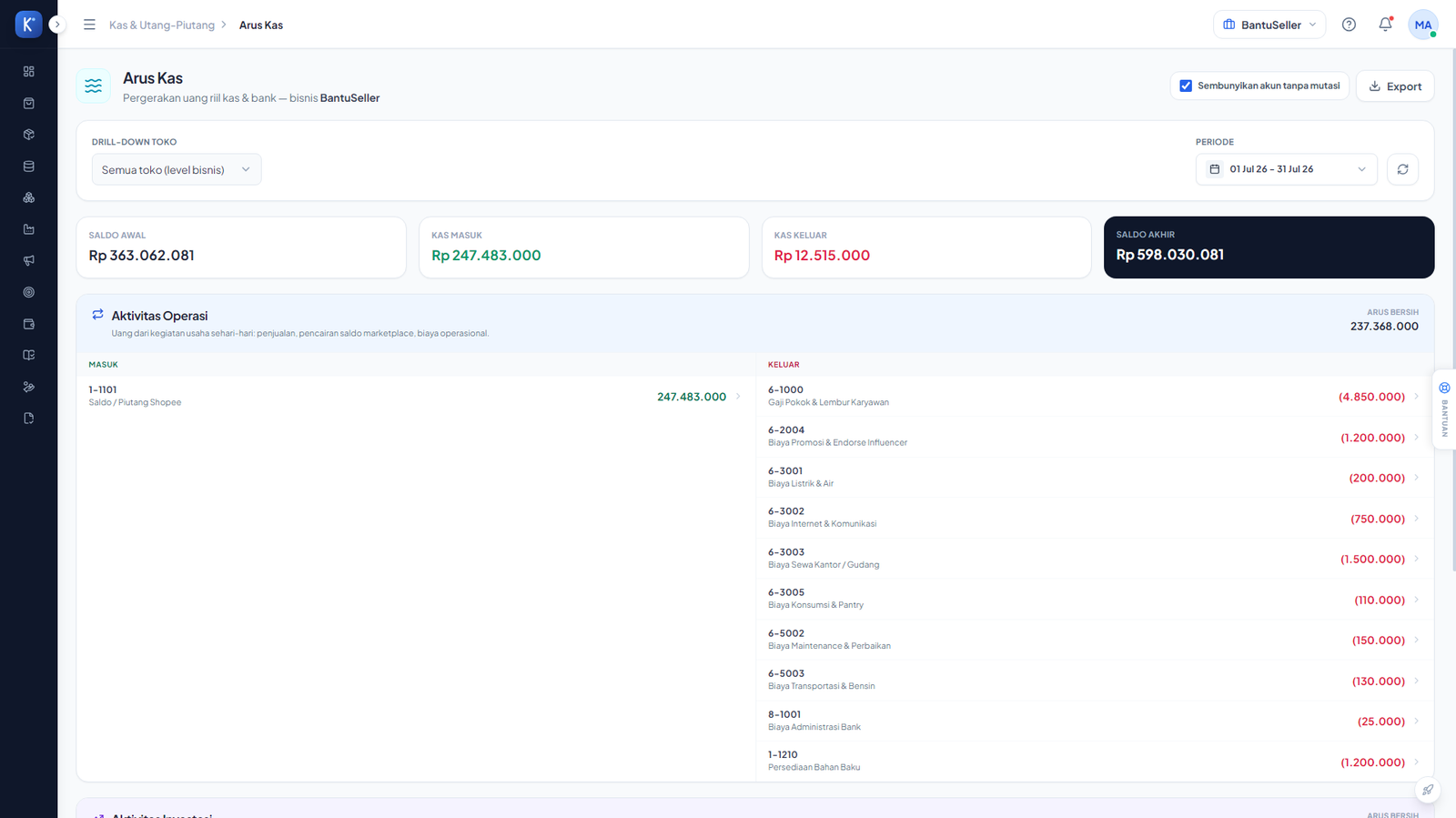
Task: Click the Kas & Utang-Piutang breadcrumb
Action: (x=162, y=25)
